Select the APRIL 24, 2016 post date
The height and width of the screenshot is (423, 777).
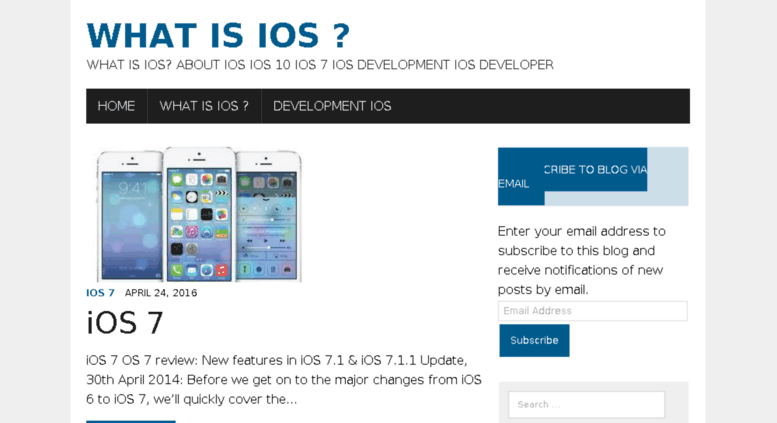point(161,293)
